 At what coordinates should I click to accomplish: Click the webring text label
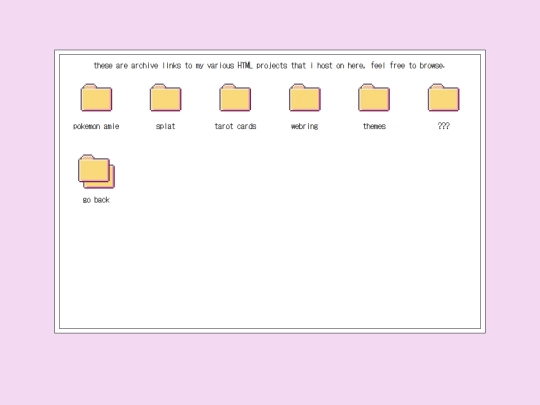click(x=304, y=126)
